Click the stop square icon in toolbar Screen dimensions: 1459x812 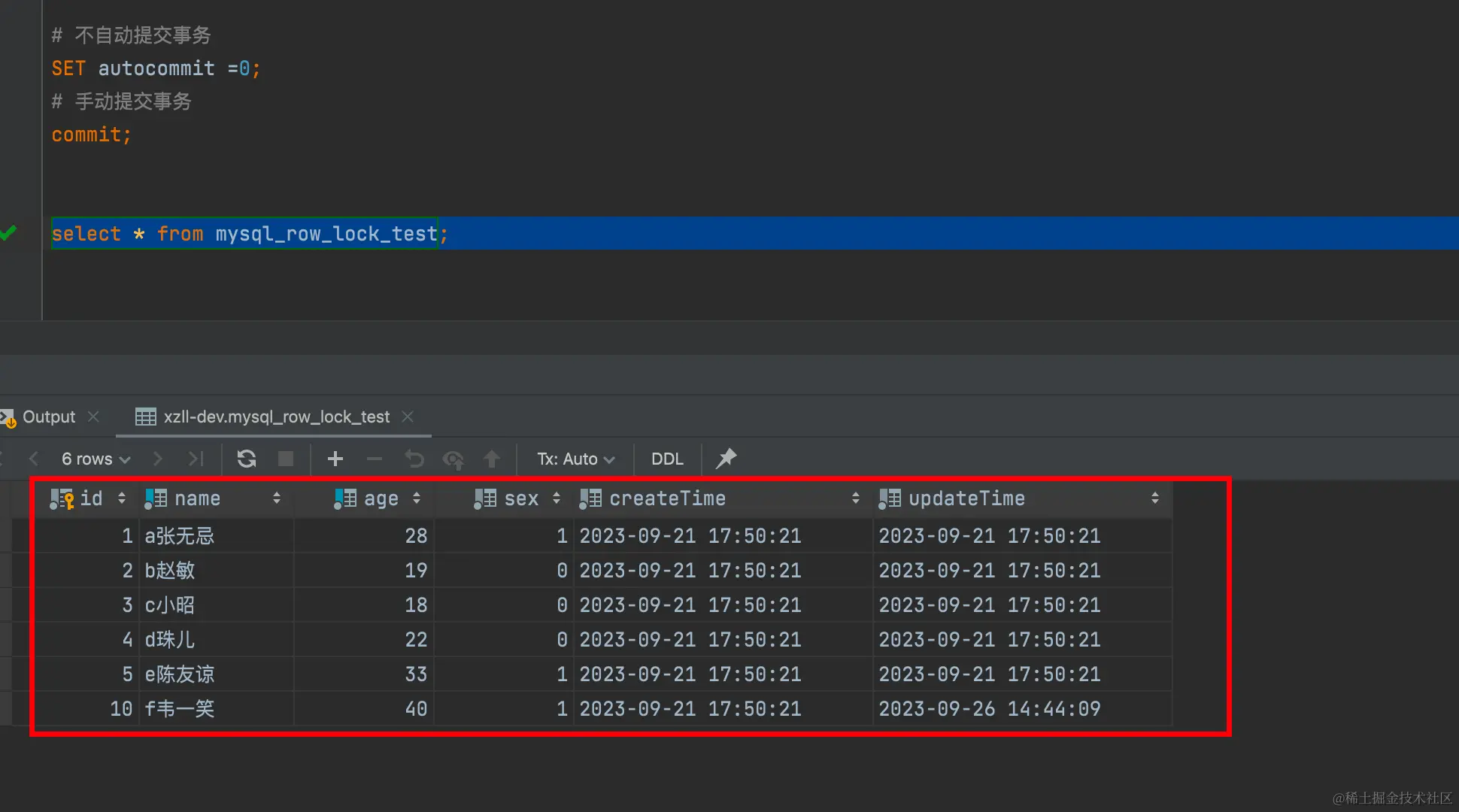click(x=286, y=459)
